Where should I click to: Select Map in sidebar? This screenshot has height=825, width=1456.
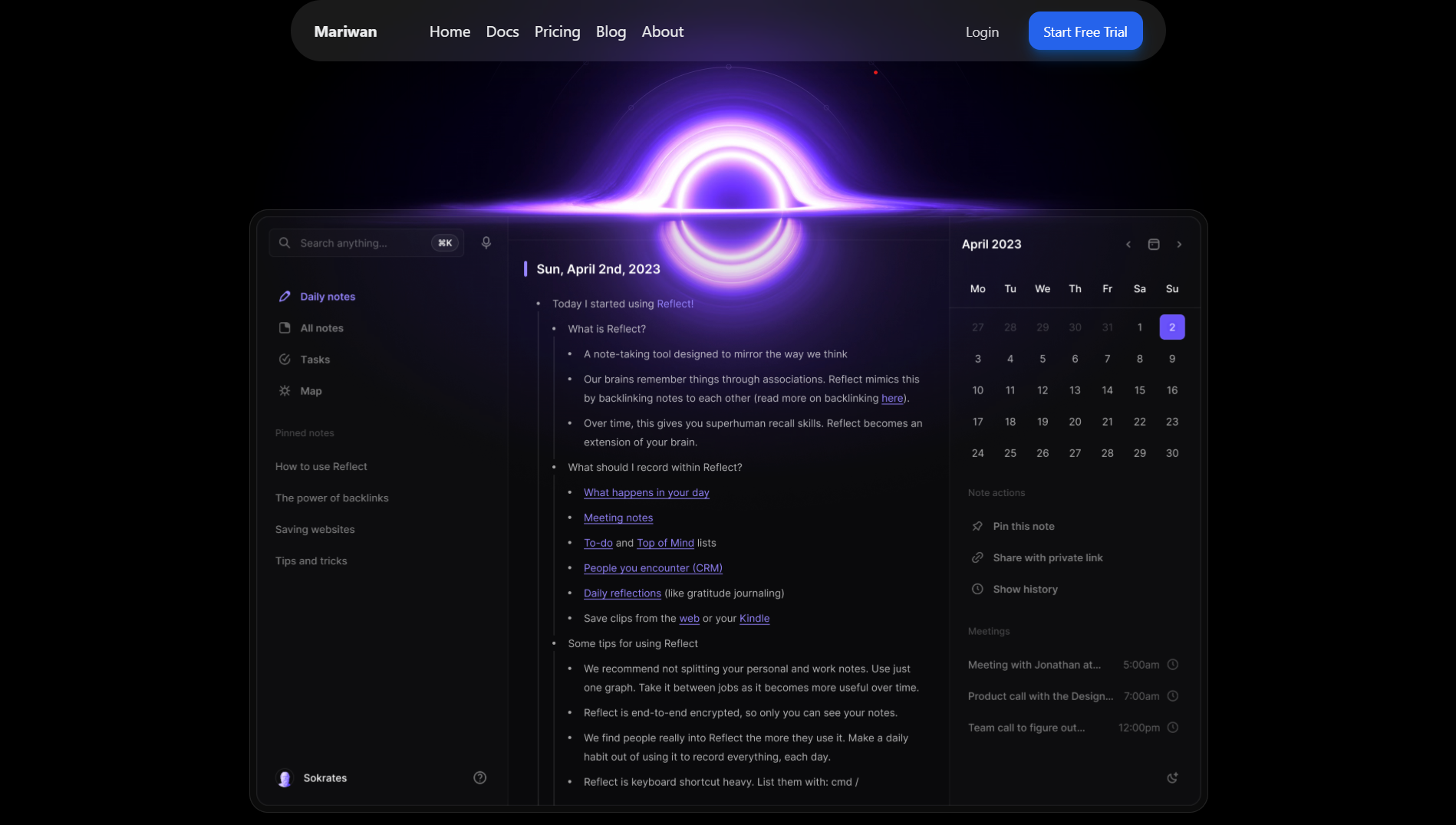(x=311, y=391)
